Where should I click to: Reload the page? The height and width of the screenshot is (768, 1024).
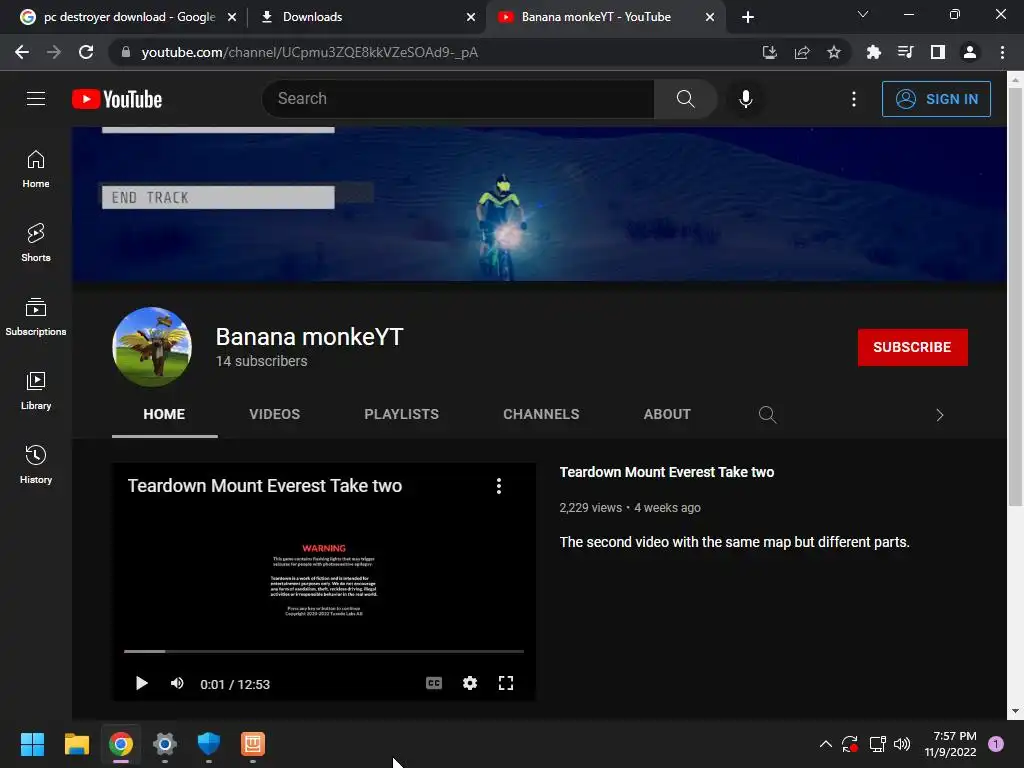pyautogui.click(x=86, y=52)
